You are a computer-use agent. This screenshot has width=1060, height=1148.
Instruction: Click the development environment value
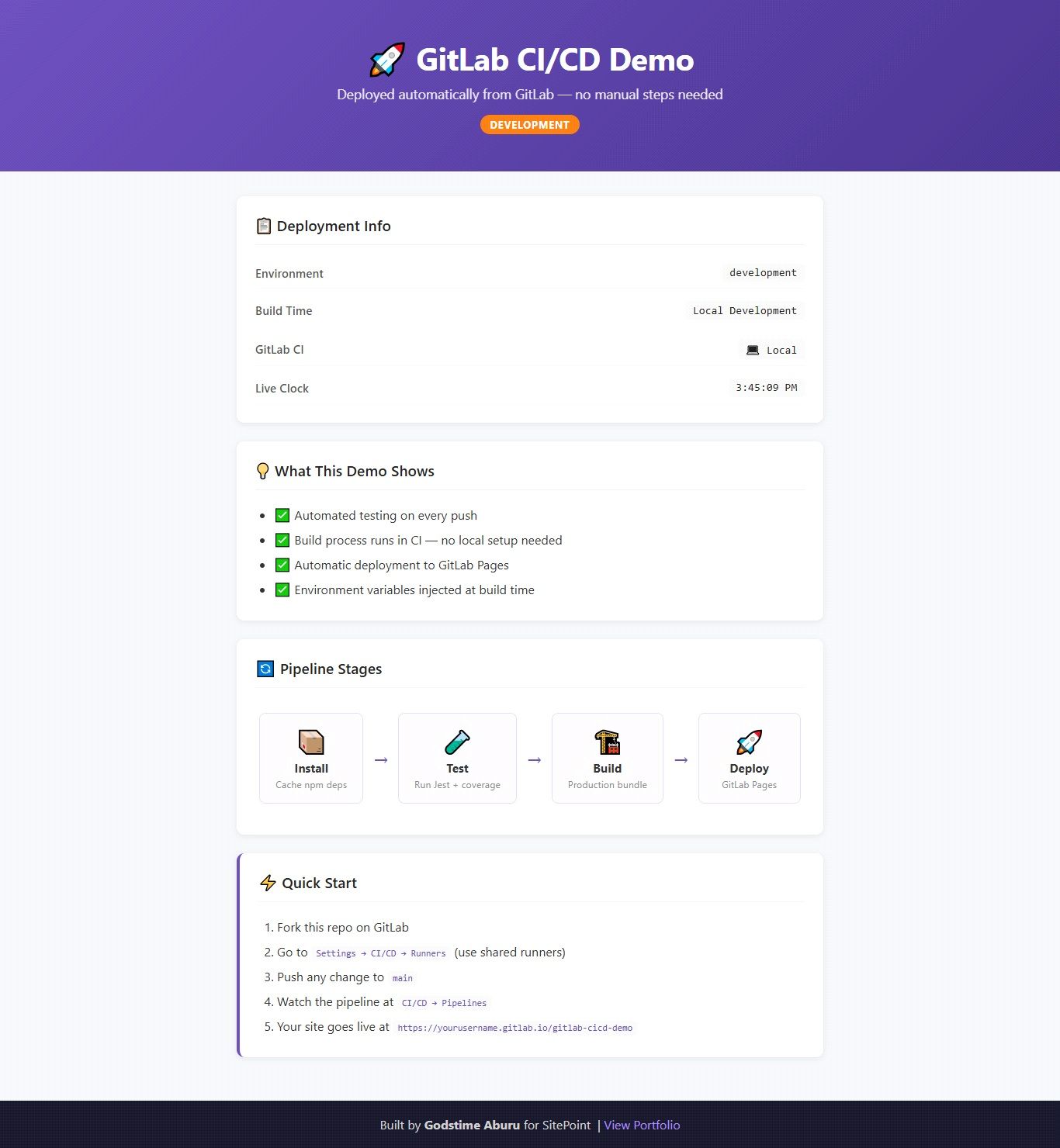pos(763,272)
